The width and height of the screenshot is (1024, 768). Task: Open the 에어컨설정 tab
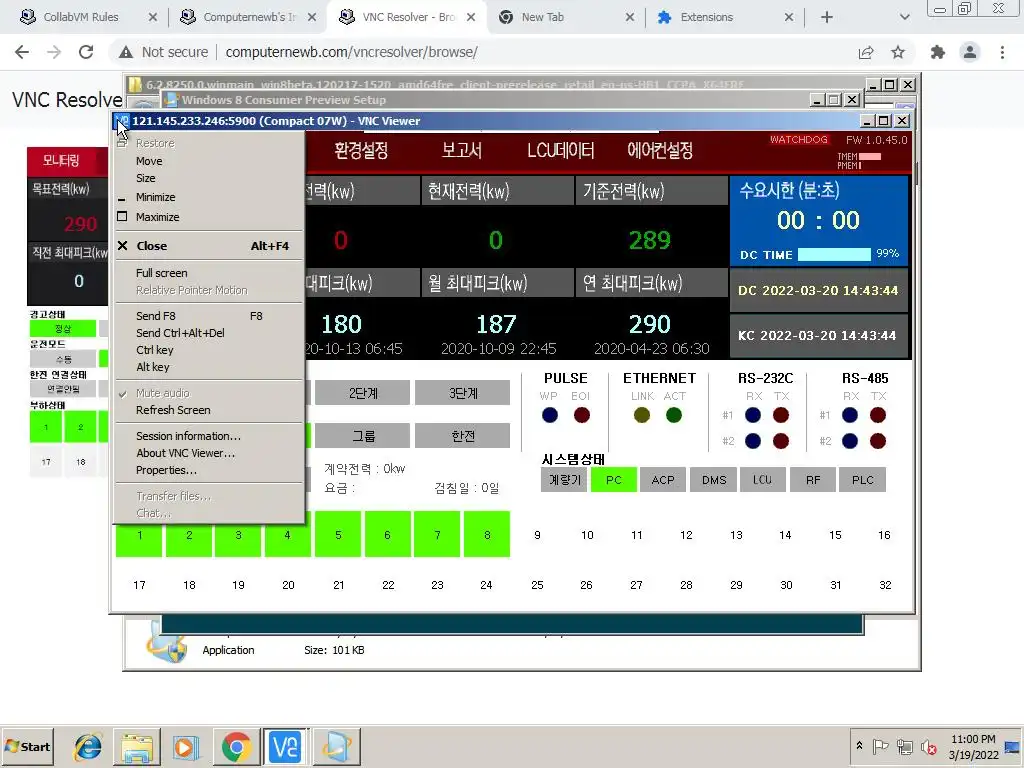coord(660,151)
